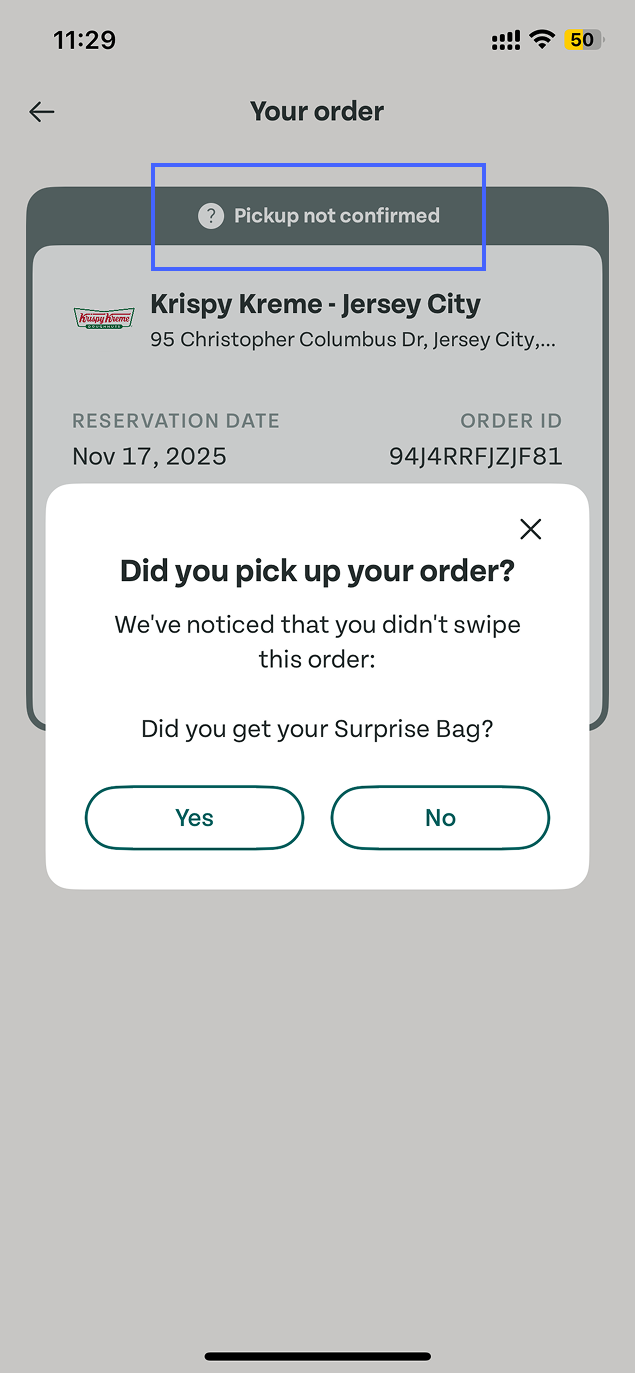Tap the back arrow icon

click(x=42, y=112)
